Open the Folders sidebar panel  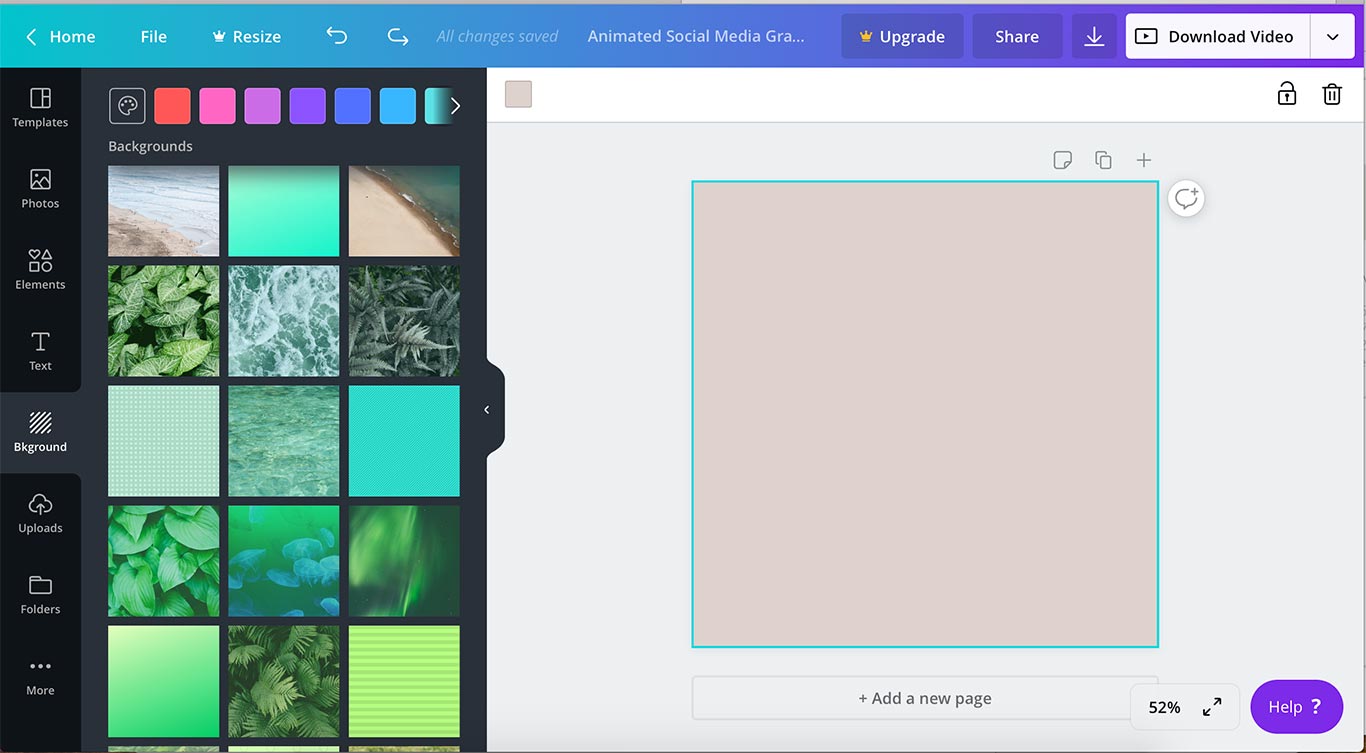tap(40, 594)
